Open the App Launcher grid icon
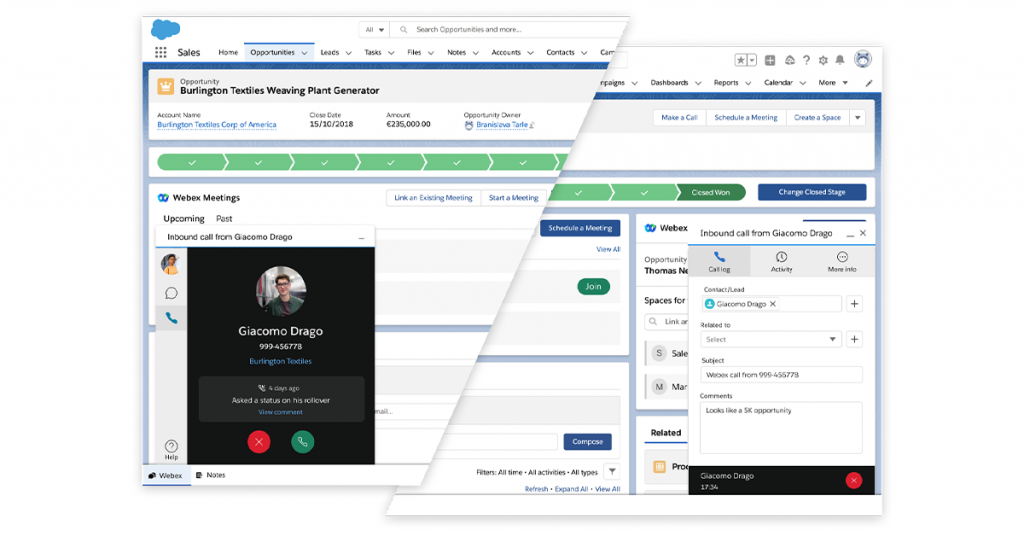This screenshot has width=1024, height=536. pos(161,52)
